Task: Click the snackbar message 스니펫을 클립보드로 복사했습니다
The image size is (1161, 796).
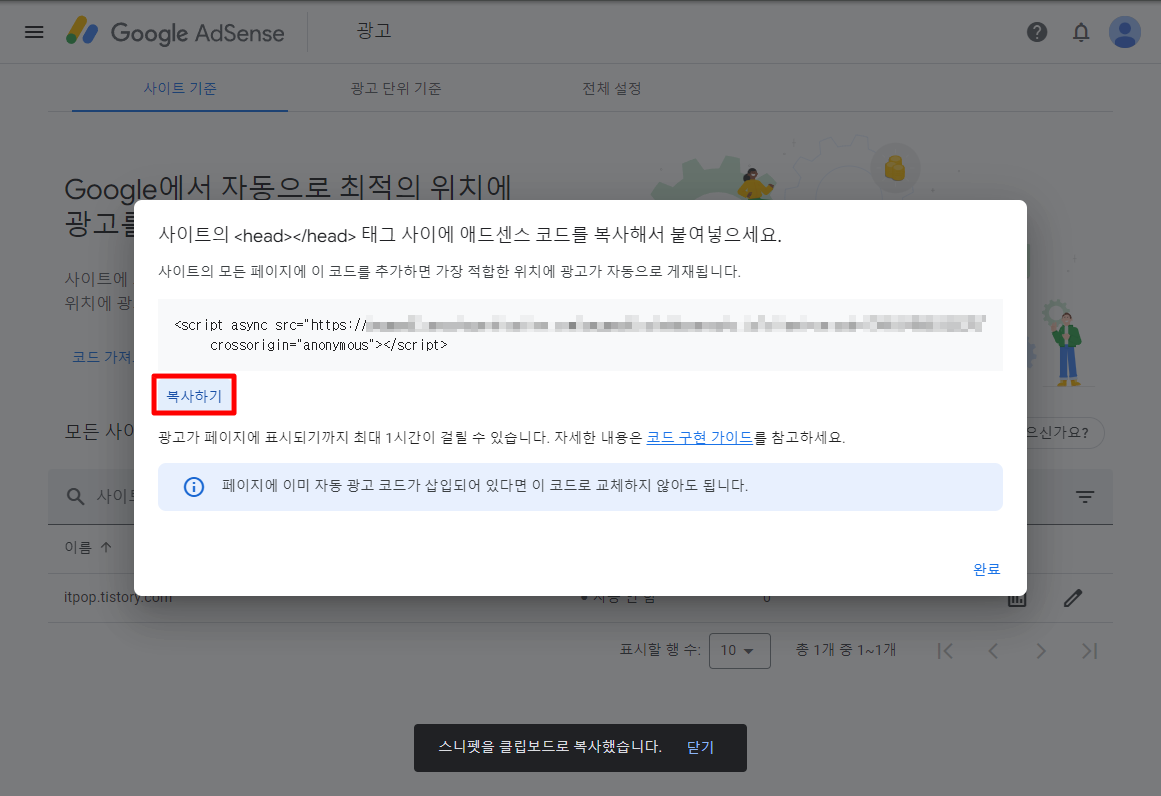Action: click(549, 746)
